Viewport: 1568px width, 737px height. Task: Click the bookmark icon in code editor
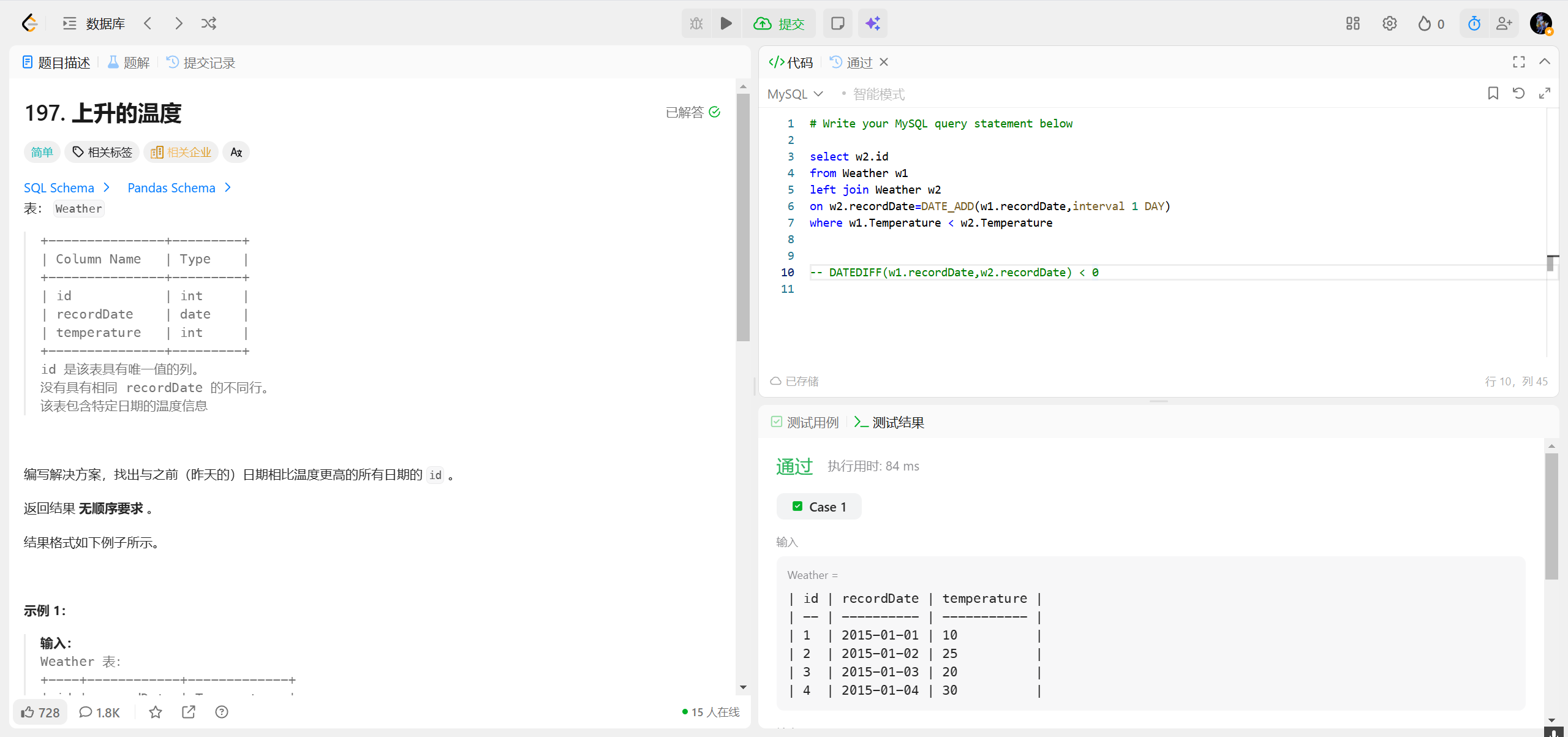(1493, 93)
